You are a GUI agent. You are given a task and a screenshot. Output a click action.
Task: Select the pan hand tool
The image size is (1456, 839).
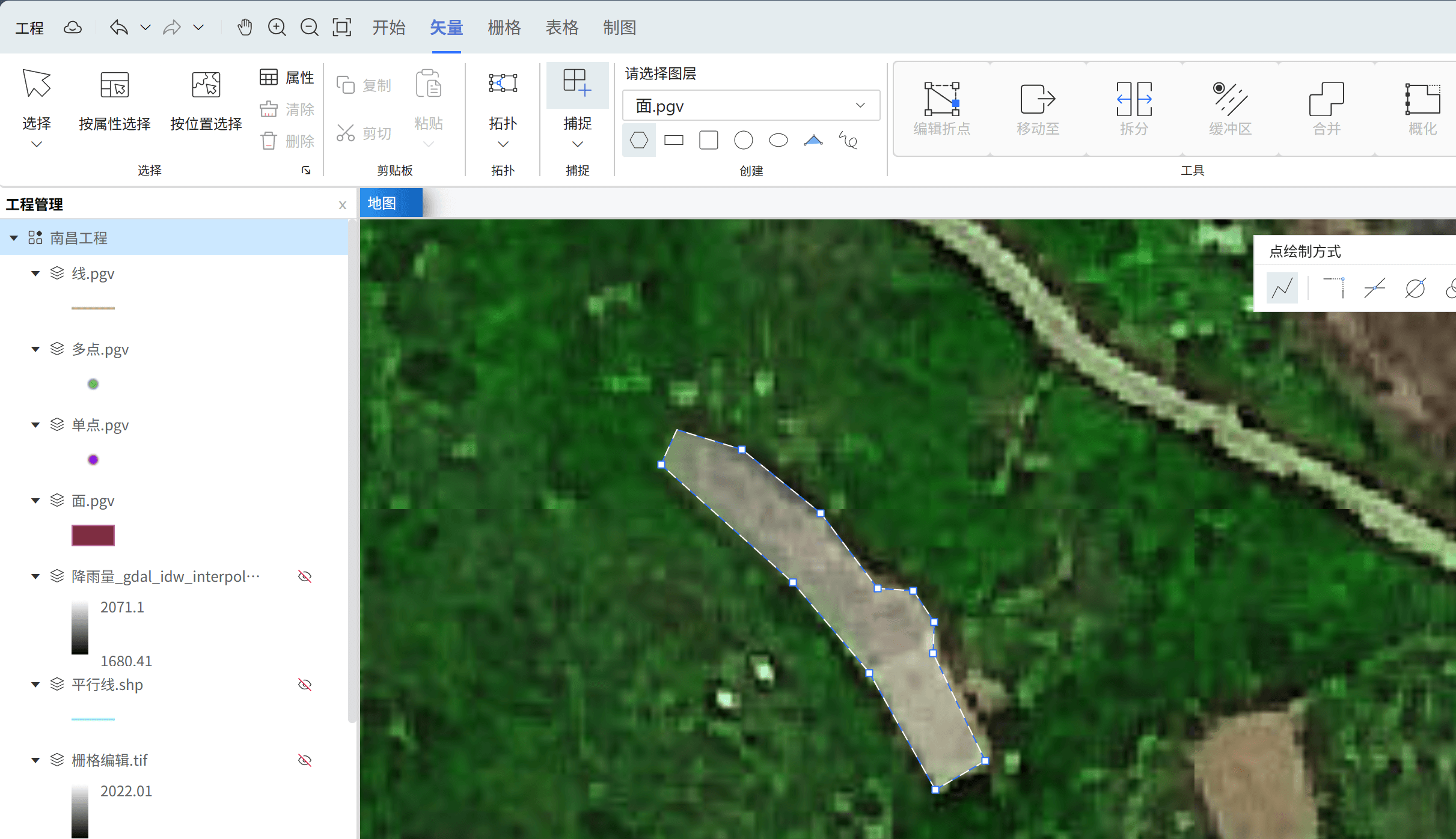point(244,28)
